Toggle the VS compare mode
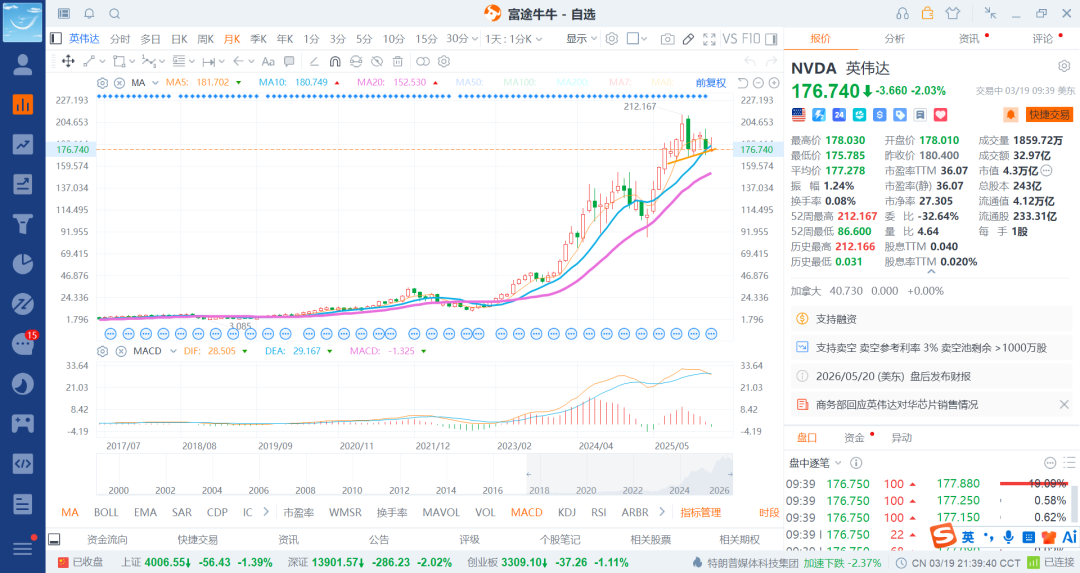This screenshot has height=573, width=1080. tap(730, 39)
